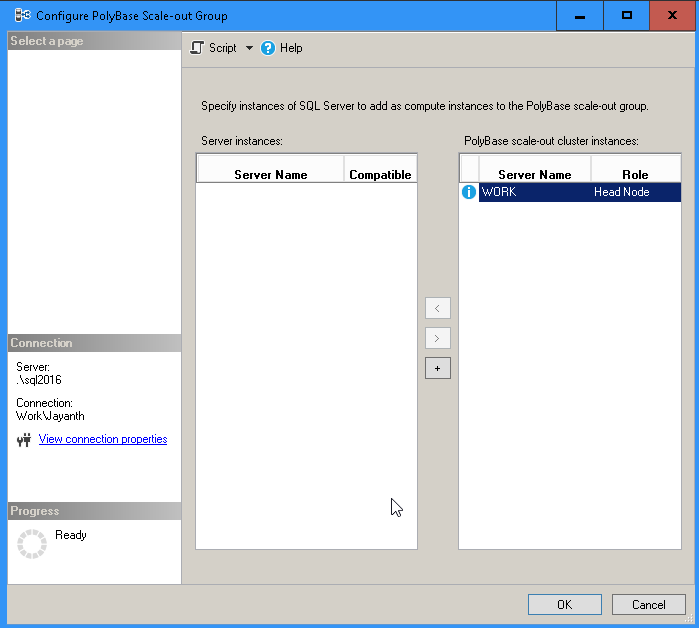Click the plus add-instance button
Viewport: 699px width, 628px height.
(437, 368)
